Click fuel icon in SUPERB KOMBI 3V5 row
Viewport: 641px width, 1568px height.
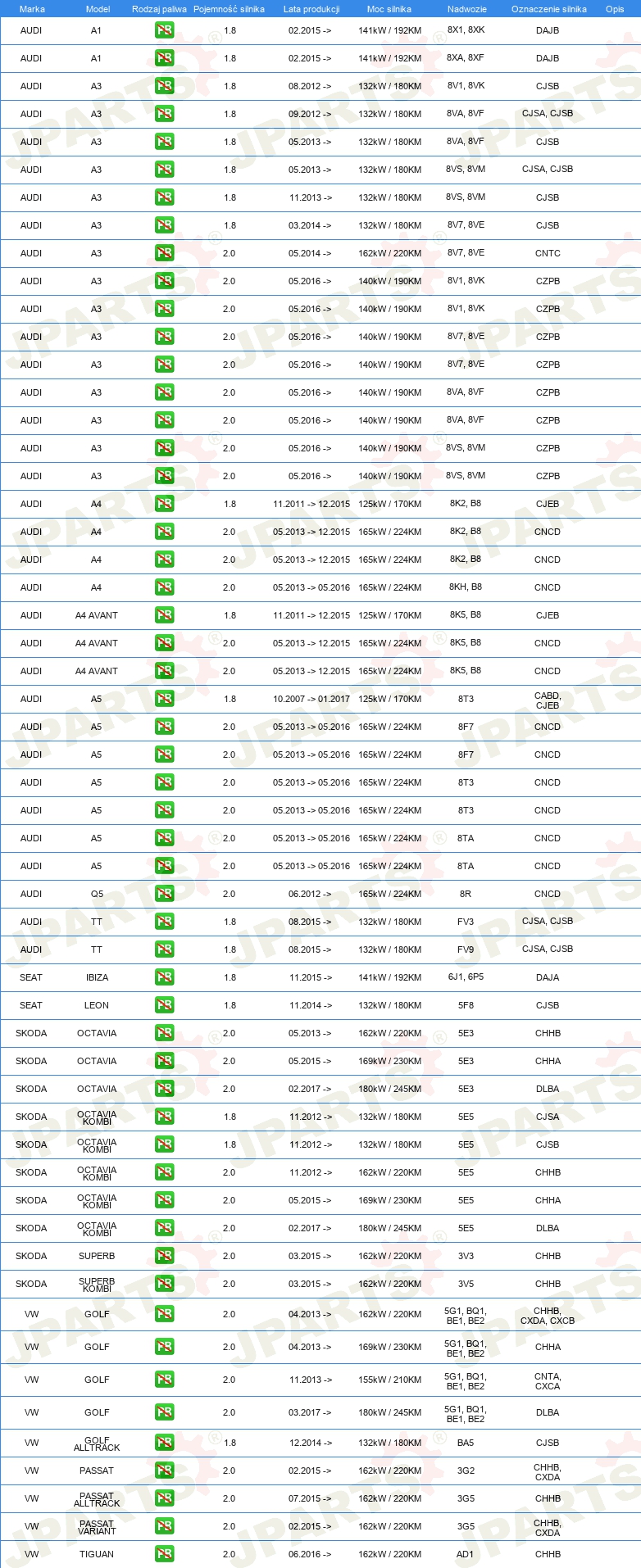click(164, 1284)
